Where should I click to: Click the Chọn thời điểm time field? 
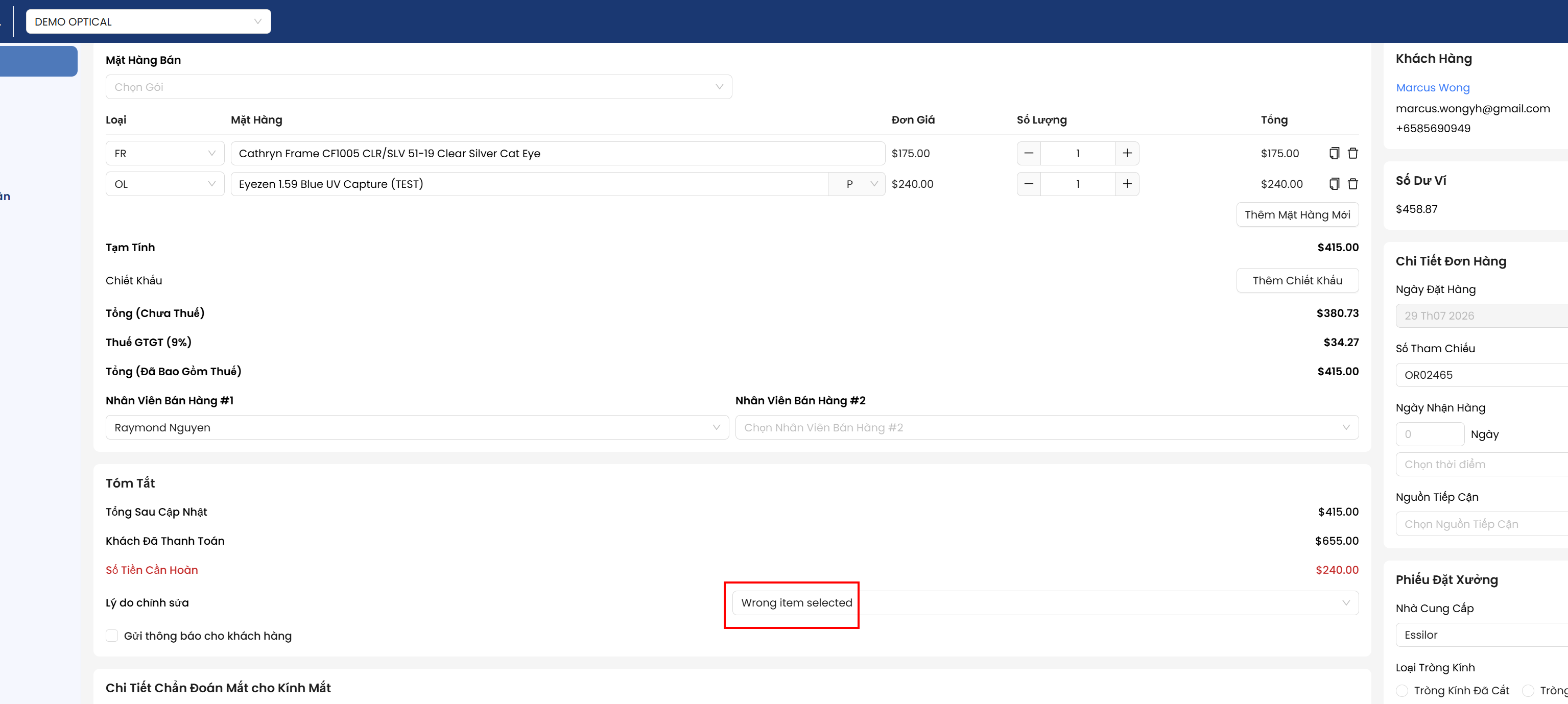pos(1482,464)
